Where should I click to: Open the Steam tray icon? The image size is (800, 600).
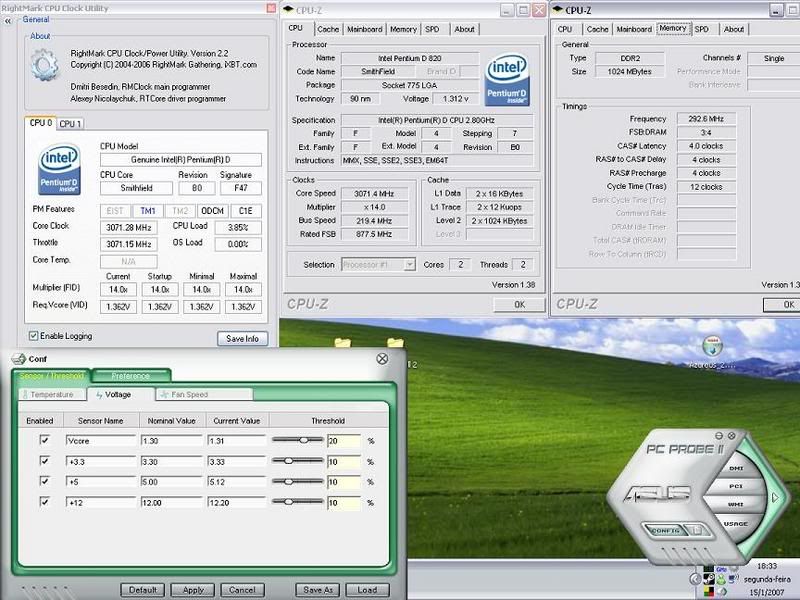pos(709,579)
